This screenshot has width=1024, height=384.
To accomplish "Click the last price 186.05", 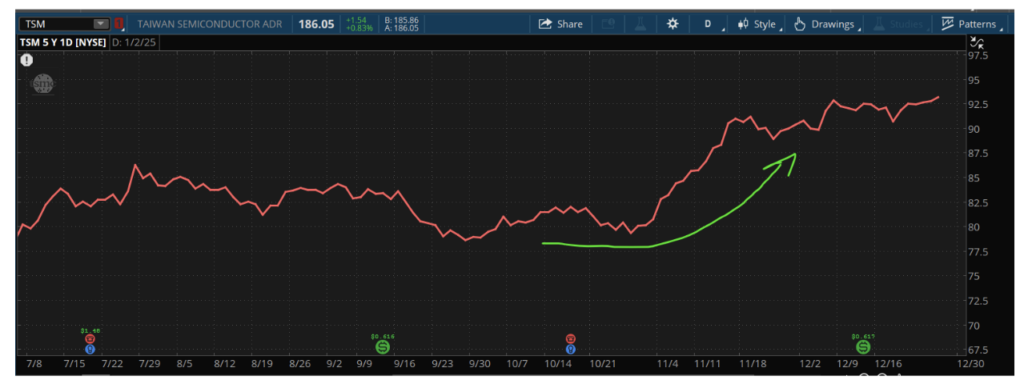I will pos(316,24).
